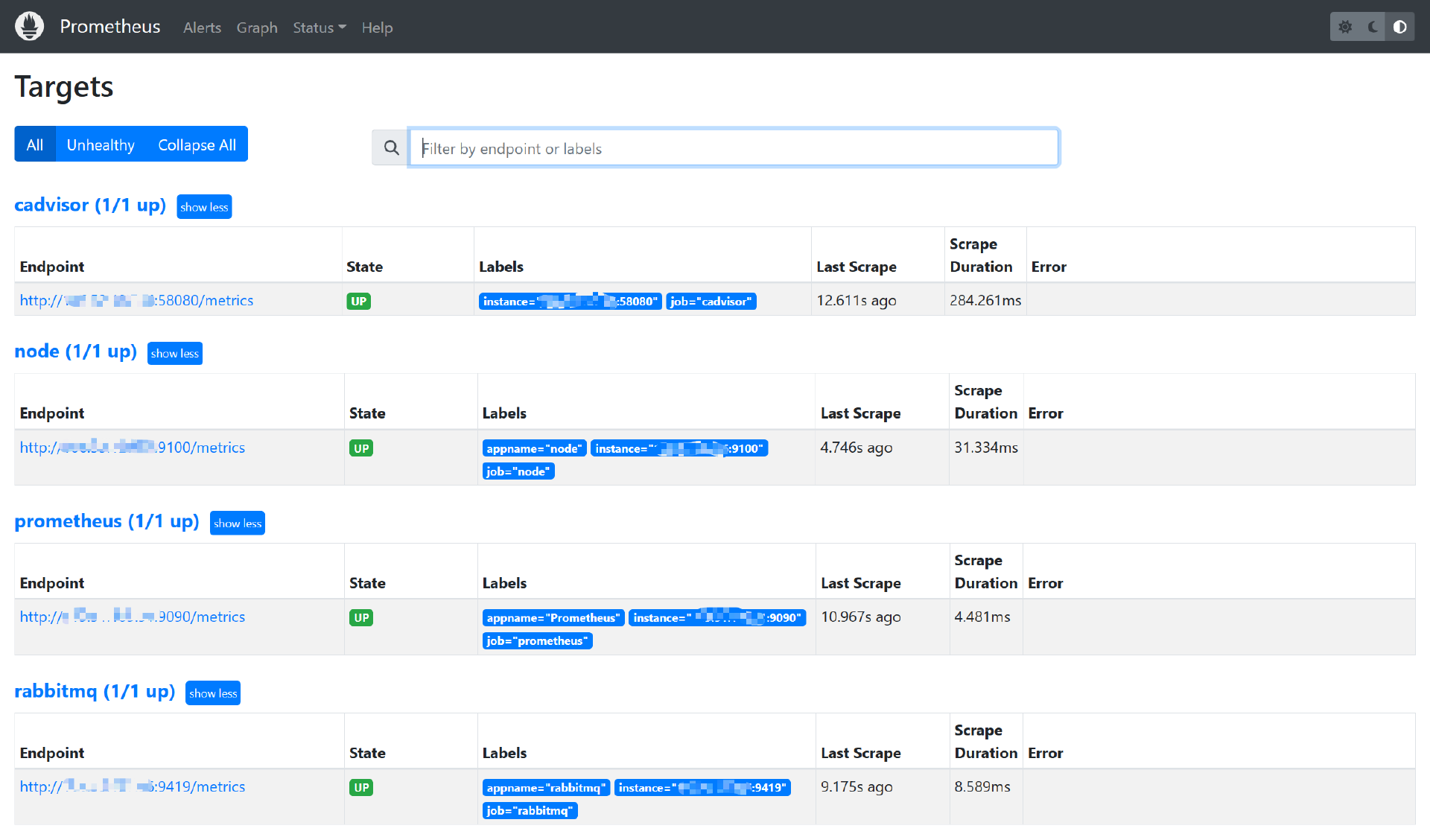1430x840 pixels.
Task: Click the magnifier search icon
Action: 391,147
